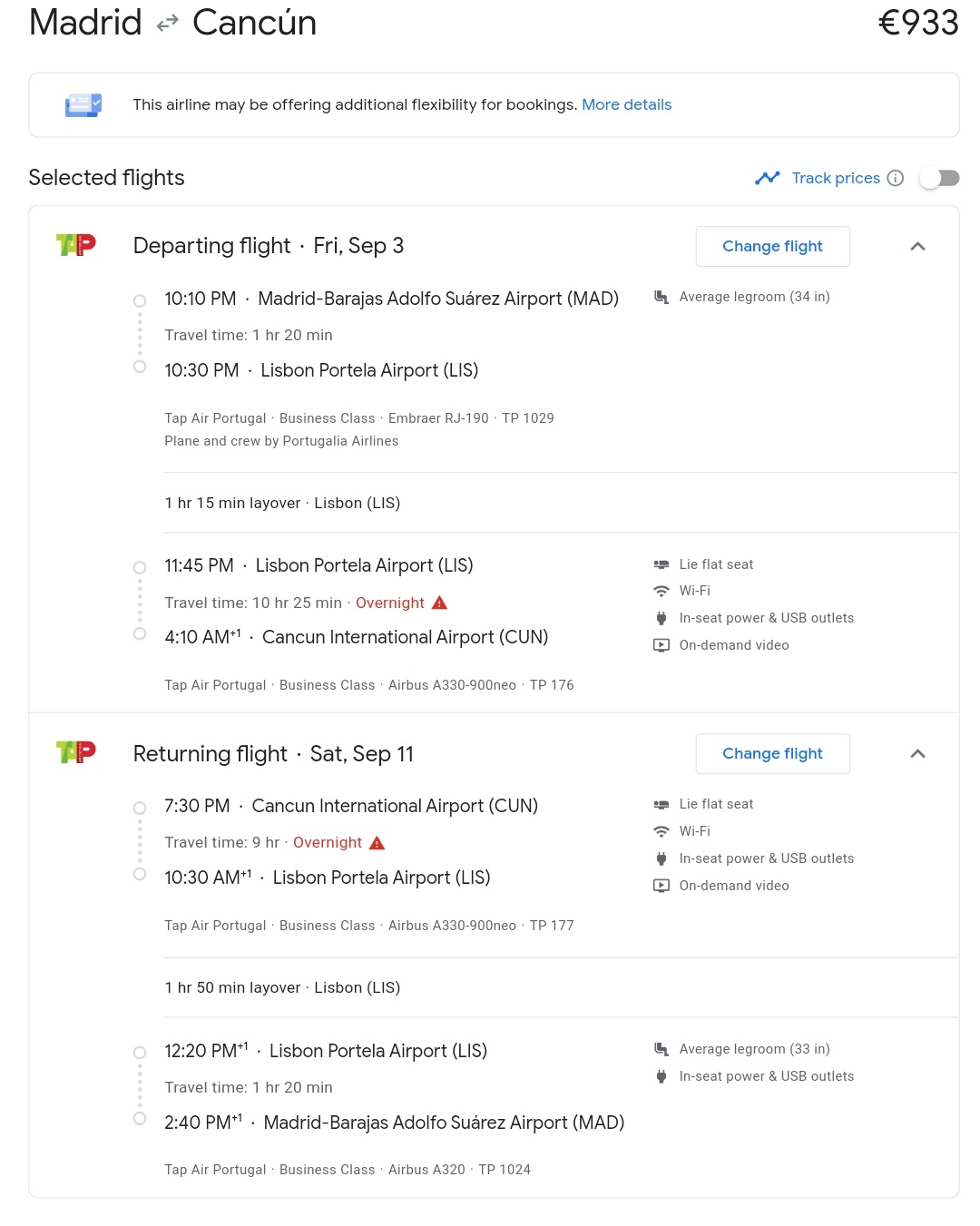Collapse the returning flight details

917,753
